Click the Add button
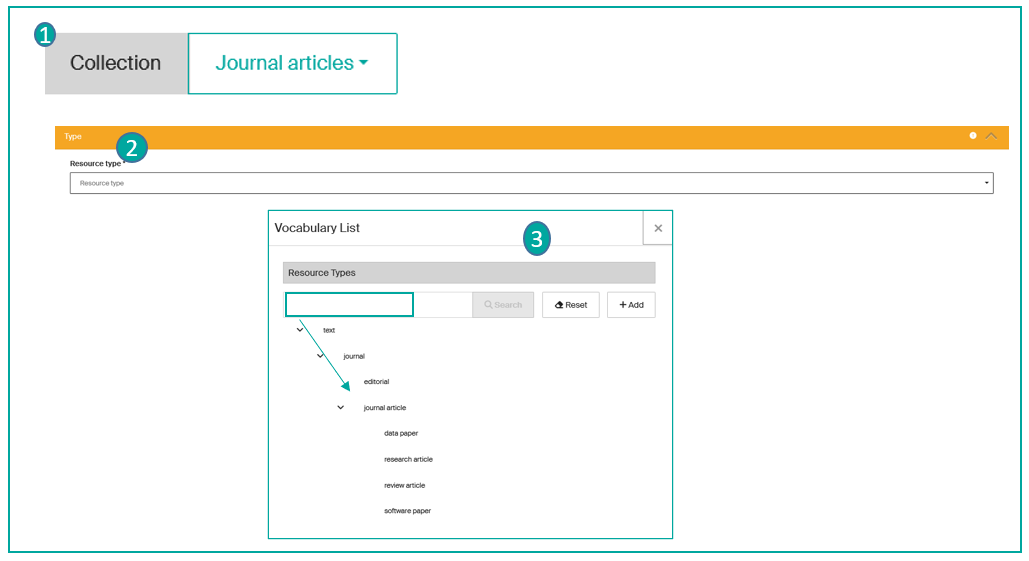 tap(631, 305)
